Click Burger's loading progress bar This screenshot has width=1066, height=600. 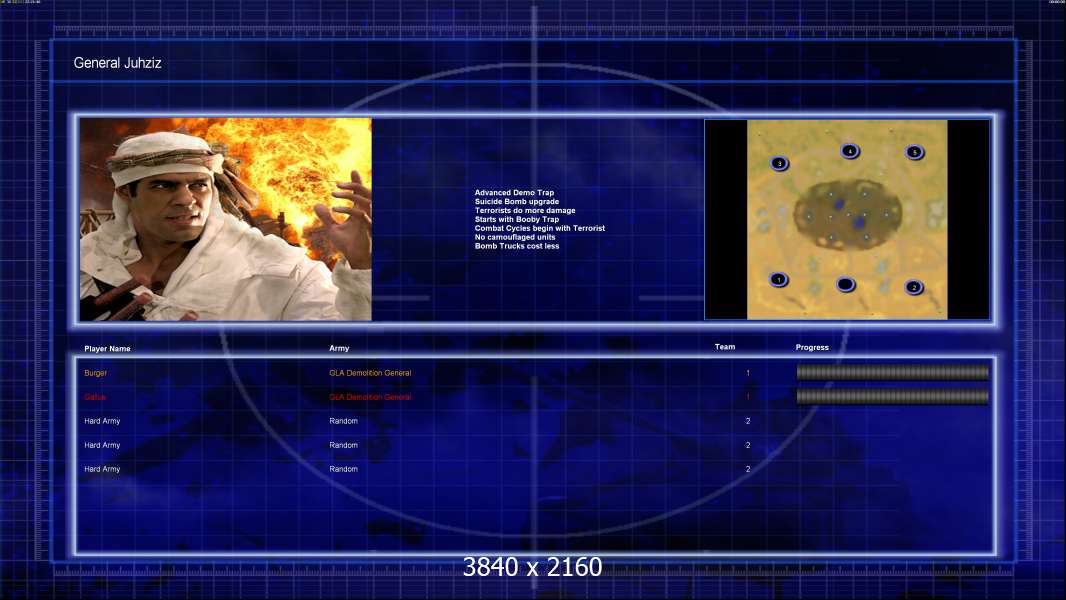892,372
